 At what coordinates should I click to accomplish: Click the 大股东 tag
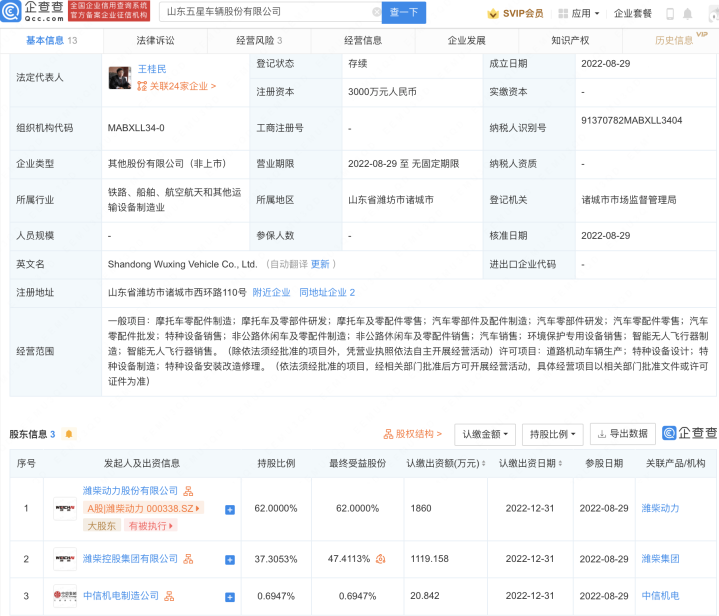pyautogui.click(x=102, y=526)
